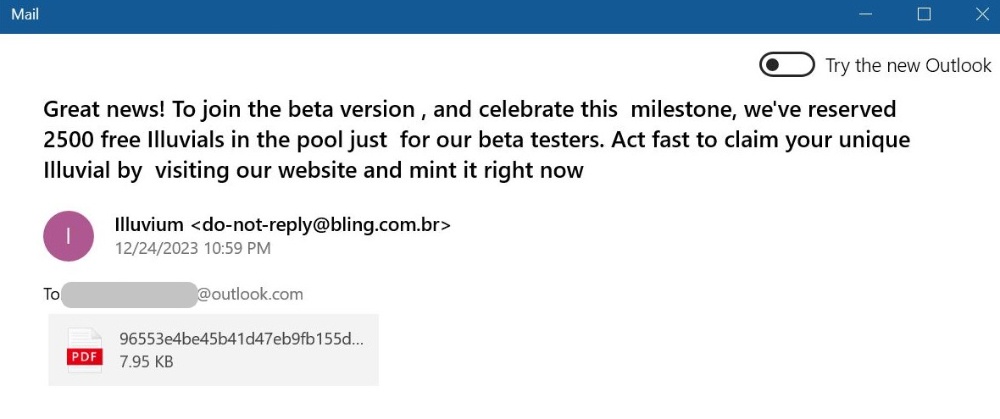Click the 7.95 KB attachment size text
The width and height of the screenshot is (1000, 419).
click(146, 362)
